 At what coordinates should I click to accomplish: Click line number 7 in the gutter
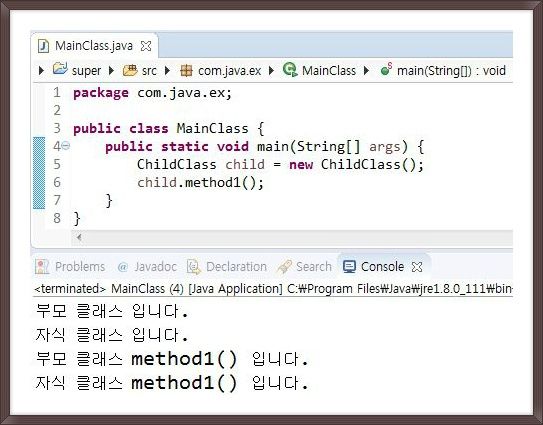click(57, 200)
